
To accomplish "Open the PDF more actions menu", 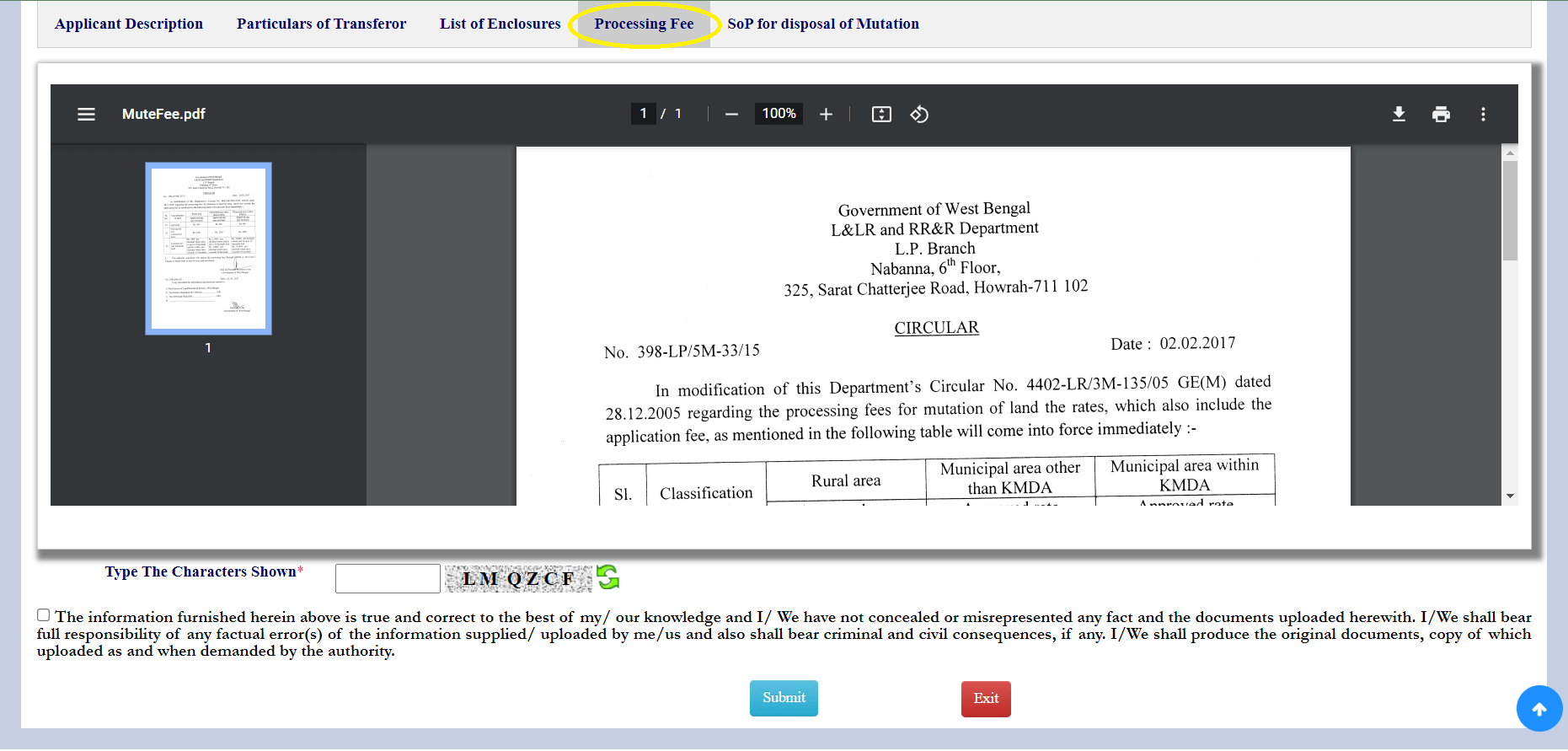I will tap(1483, 115).
